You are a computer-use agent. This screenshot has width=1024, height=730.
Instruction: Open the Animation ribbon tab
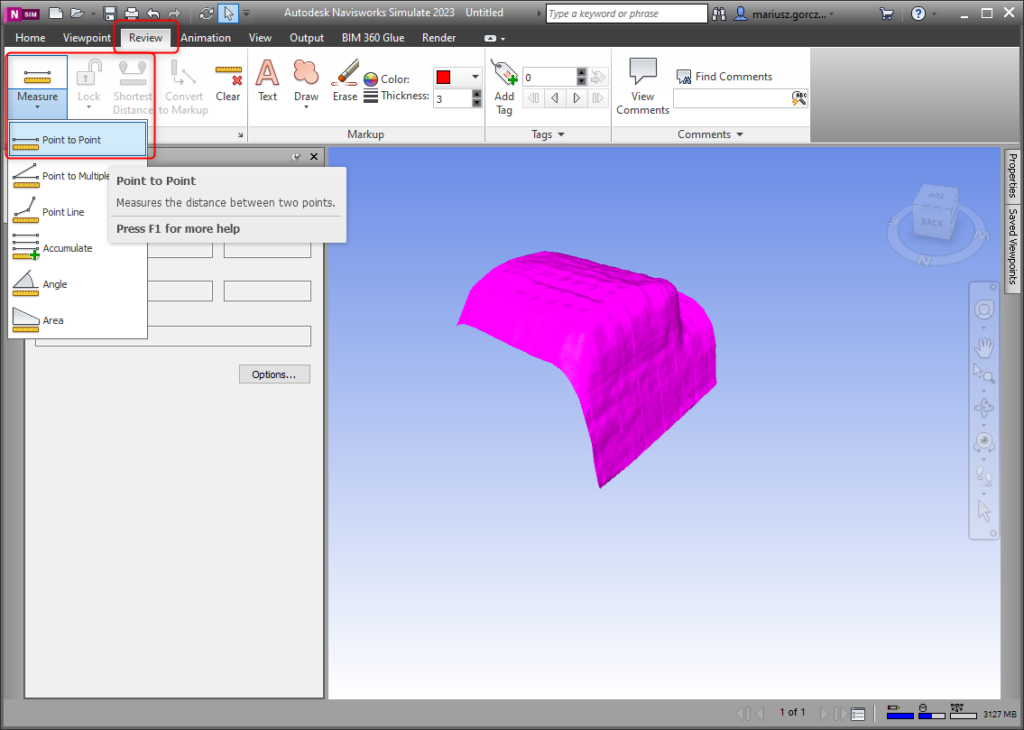pyautogui.click(x=206, y=38)
